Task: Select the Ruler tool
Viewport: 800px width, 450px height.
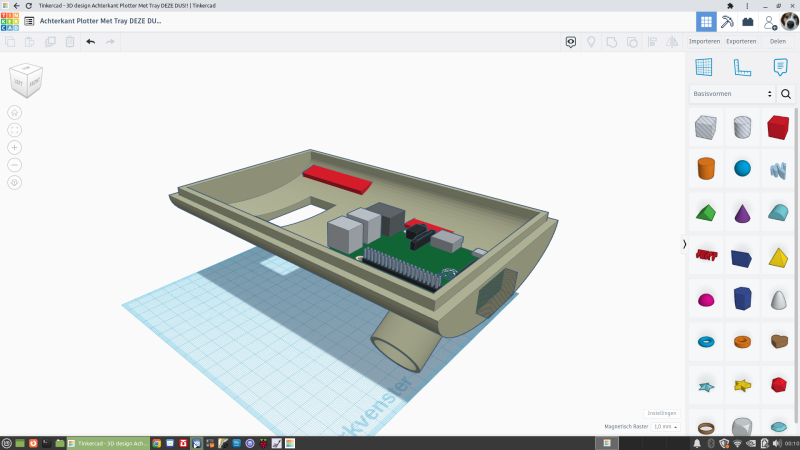Action: point(742,67)
